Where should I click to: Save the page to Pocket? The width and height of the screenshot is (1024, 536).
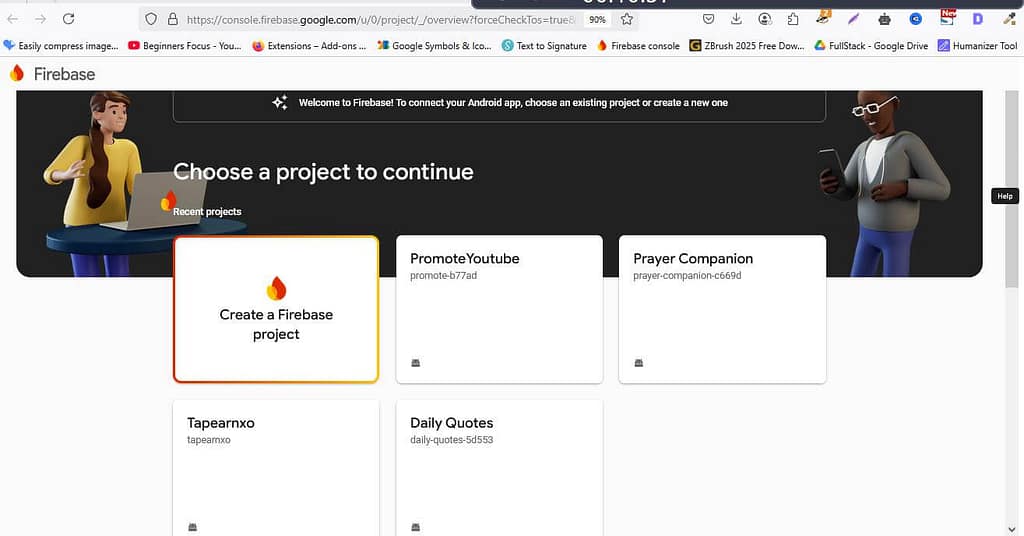point(709,19)
